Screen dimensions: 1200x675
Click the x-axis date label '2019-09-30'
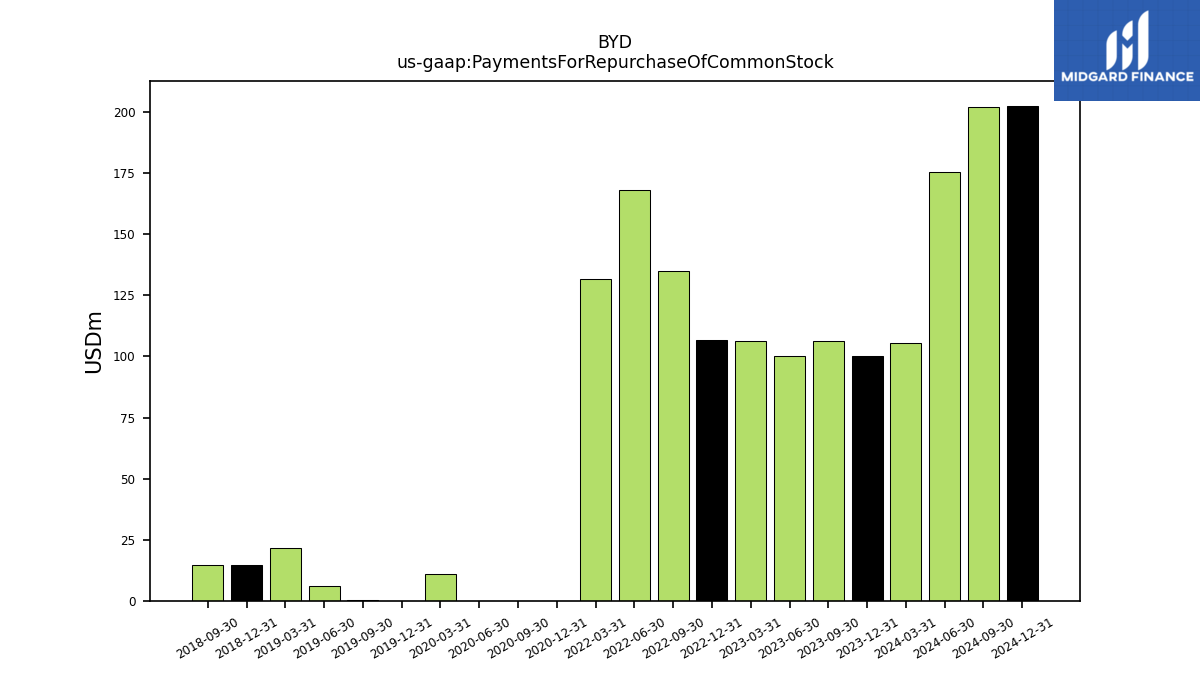(x=363, y=638)
